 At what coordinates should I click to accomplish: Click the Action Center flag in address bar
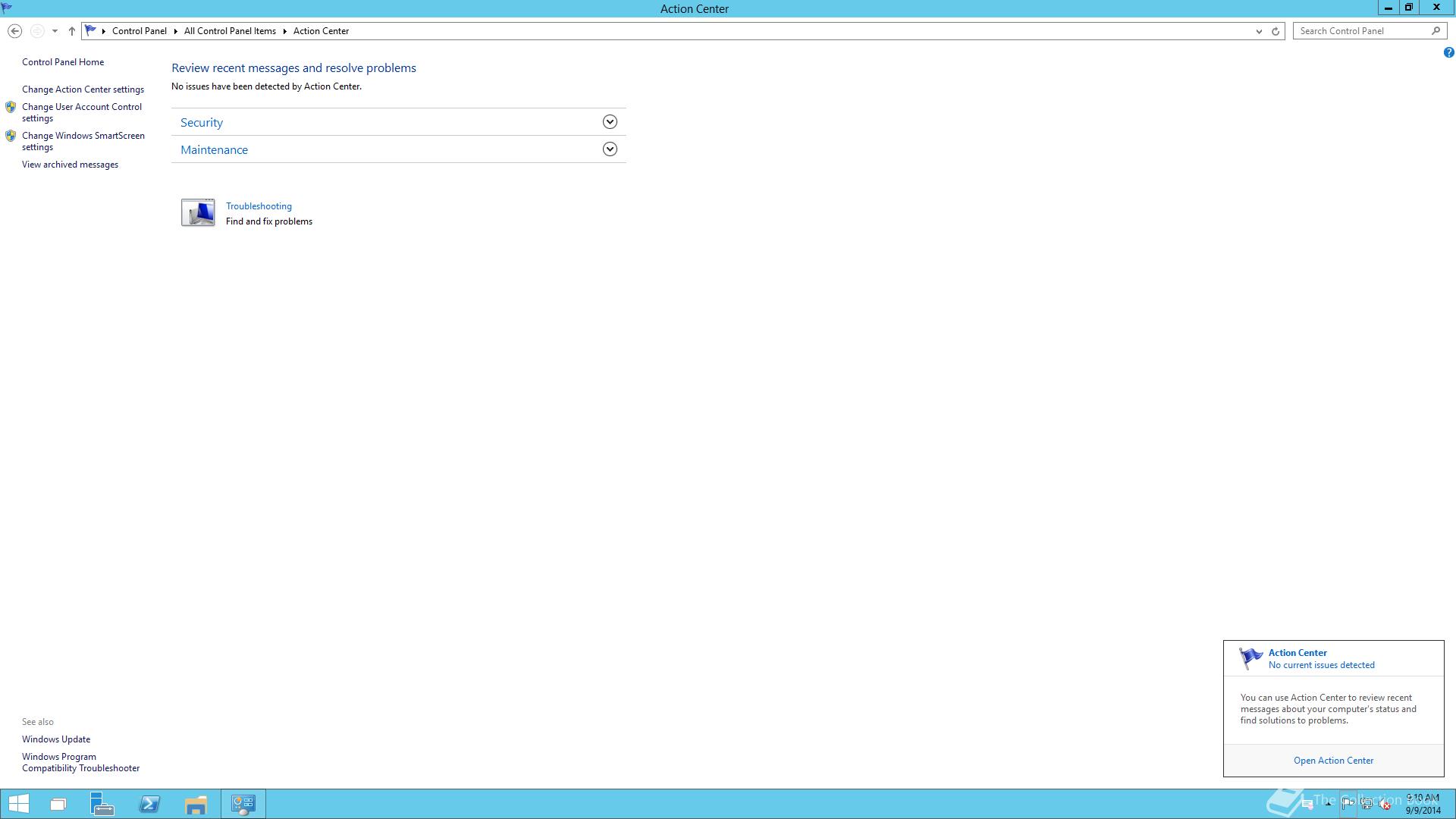[90, 31]
